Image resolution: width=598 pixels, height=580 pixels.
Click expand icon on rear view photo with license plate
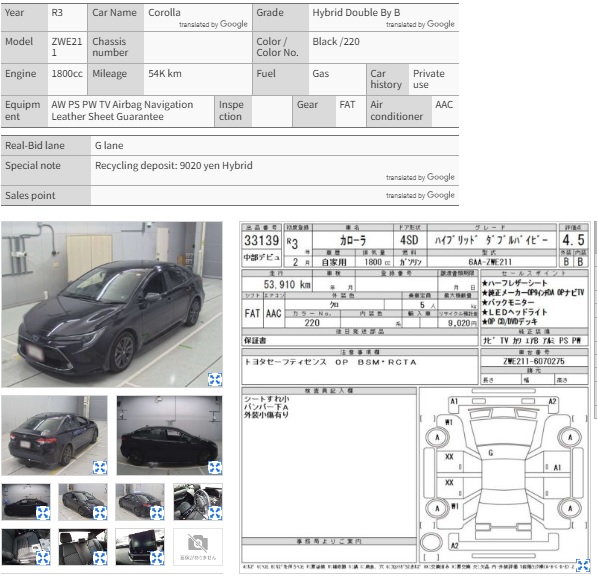click(100, 468)
